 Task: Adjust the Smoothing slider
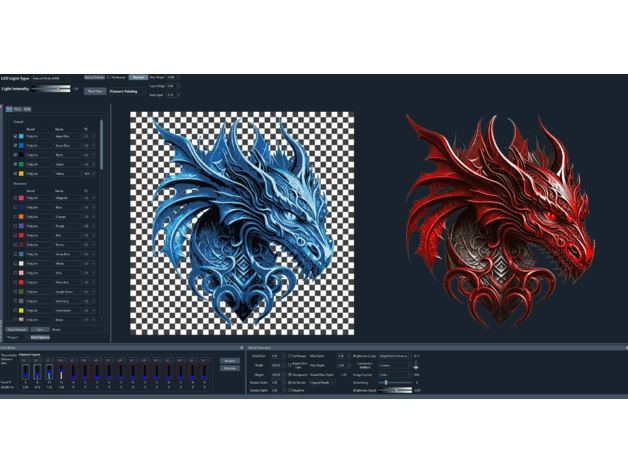[x=395, y=383]
